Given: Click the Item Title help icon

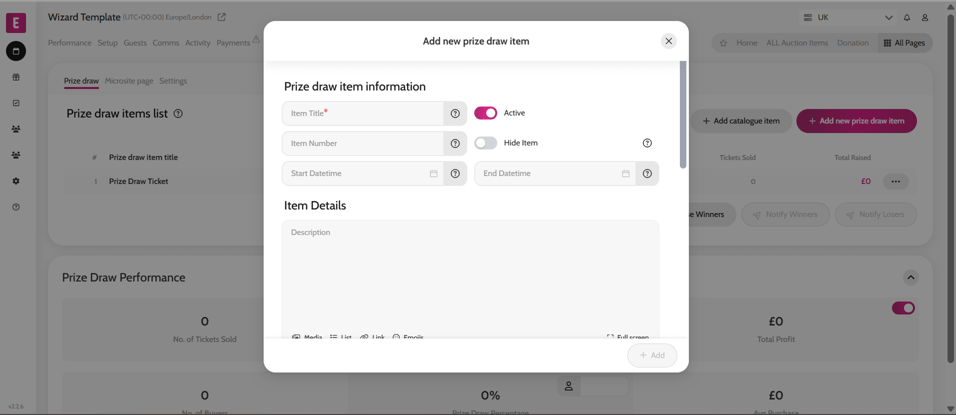Looking at the screenshot, I should [x=455, y=114].
